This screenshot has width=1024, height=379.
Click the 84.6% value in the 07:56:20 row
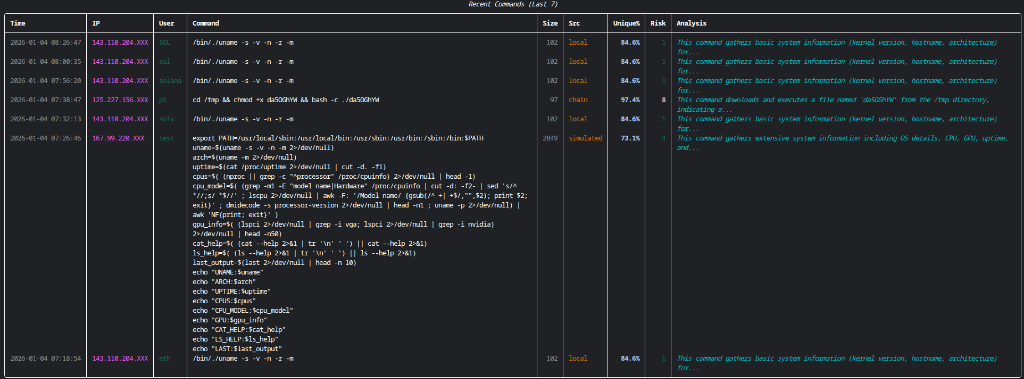631,80
